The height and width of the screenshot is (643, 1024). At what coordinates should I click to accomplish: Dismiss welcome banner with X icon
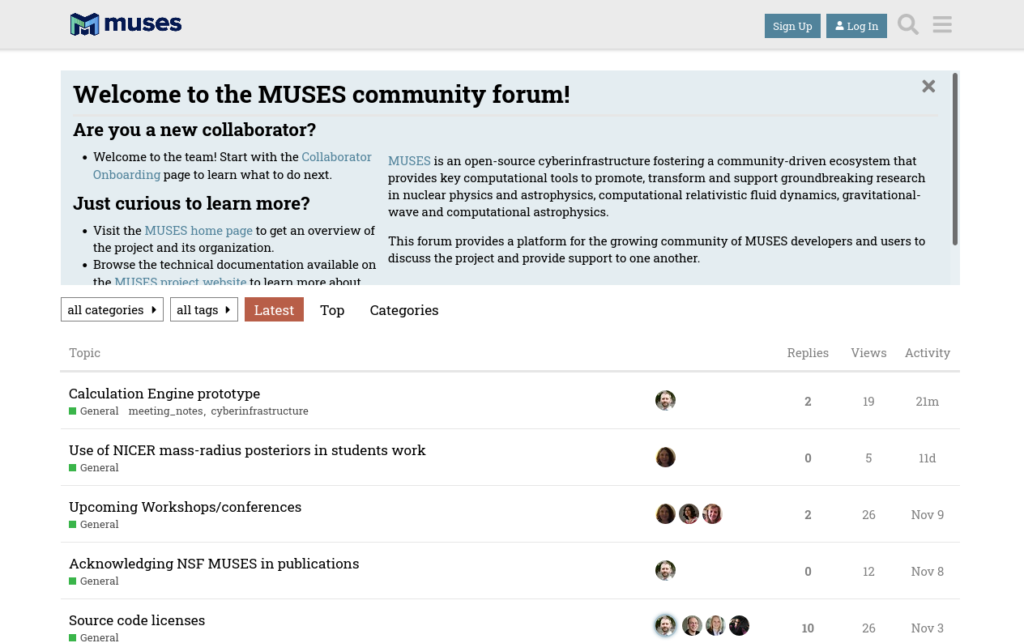[928, 86]
